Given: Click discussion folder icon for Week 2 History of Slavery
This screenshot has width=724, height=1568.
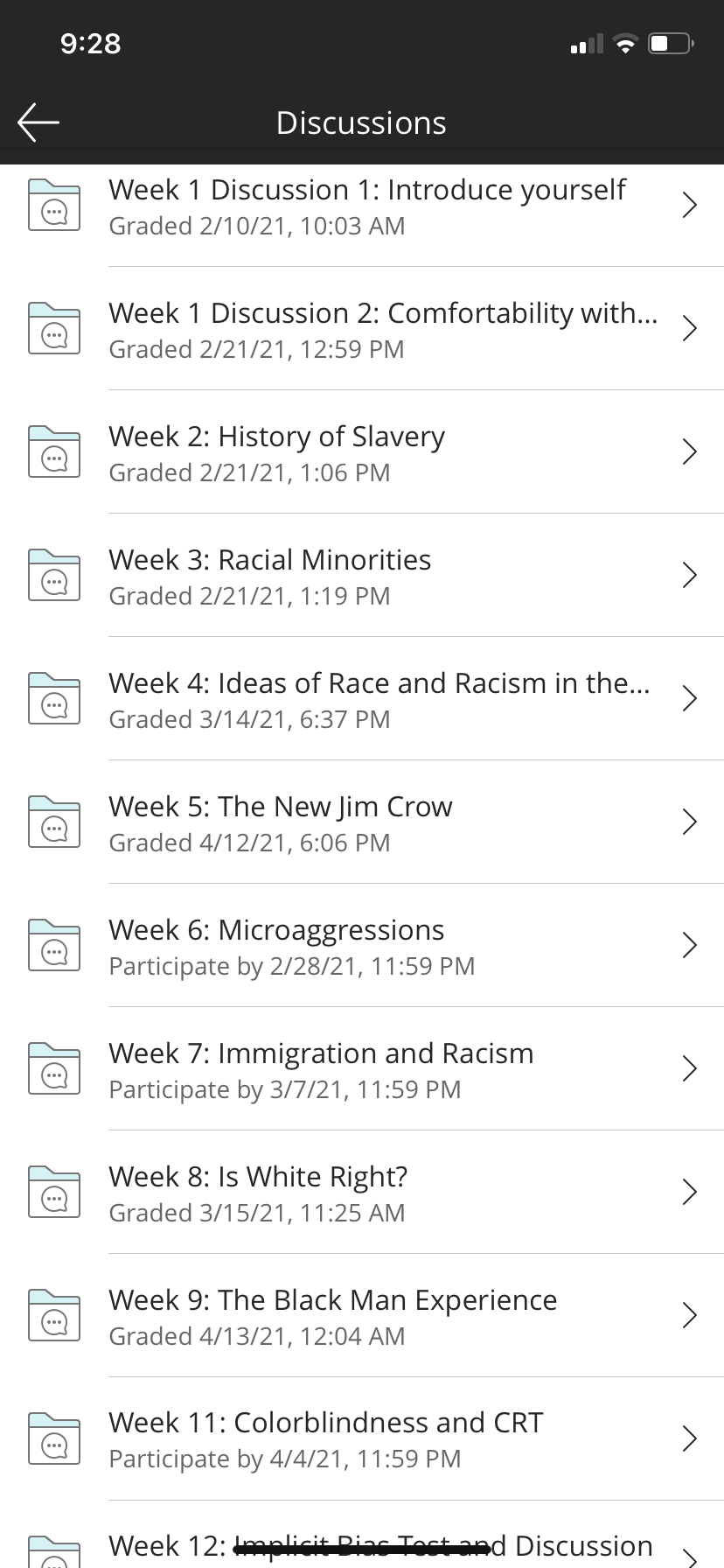Looking at the screenshot, I should [x=54, y=451].
